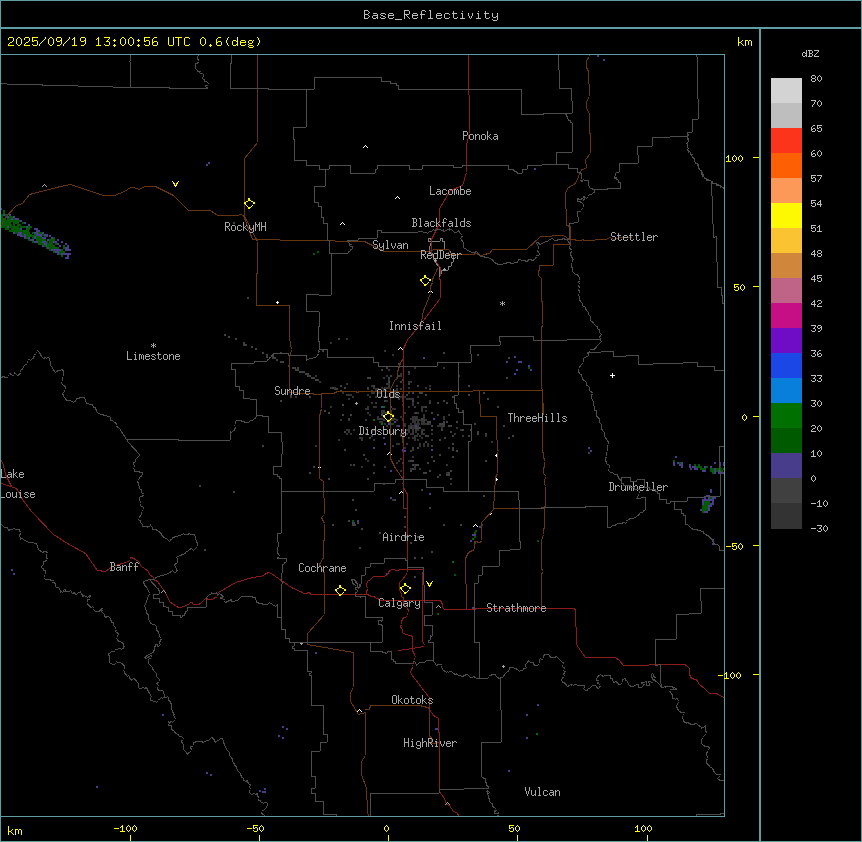Viewport: 862px width, 842px height.
Task: Select the Stettler city label
Action: tap(634, 237)
